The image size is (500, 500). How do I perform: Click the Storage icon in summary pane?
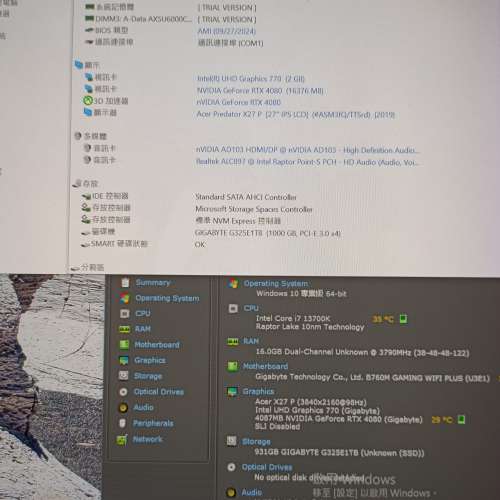[231, 441]
